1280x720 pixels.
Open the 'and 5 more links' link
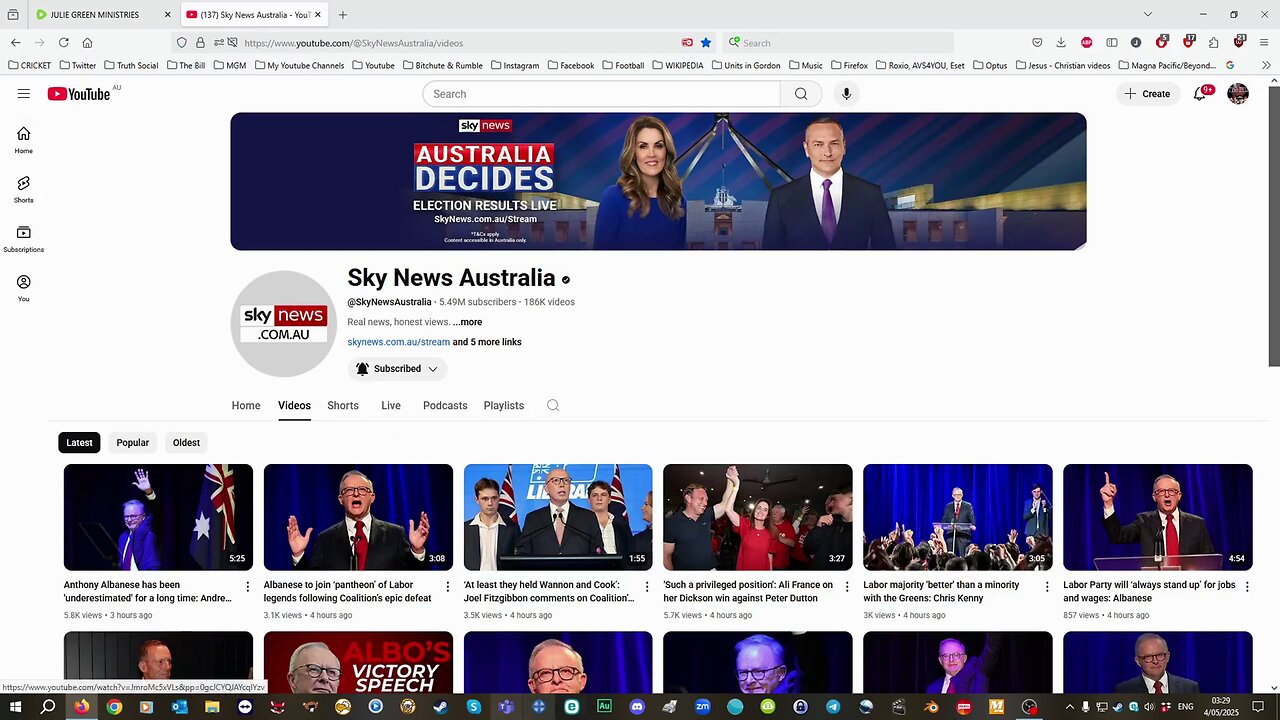pyautogui.click(x=487, y=342)
